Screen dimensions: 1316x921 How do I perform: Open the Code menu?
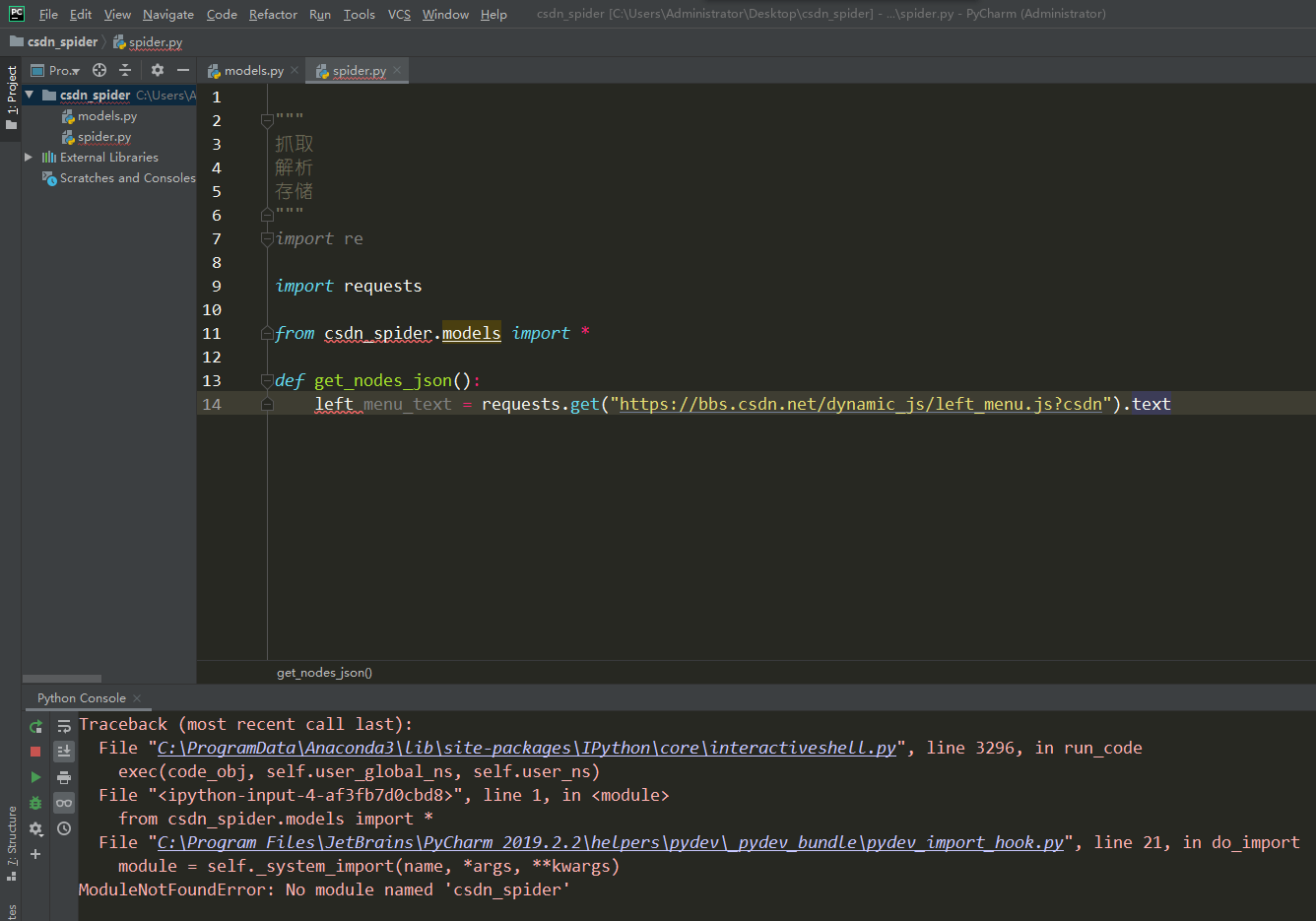tap(222, 15)
